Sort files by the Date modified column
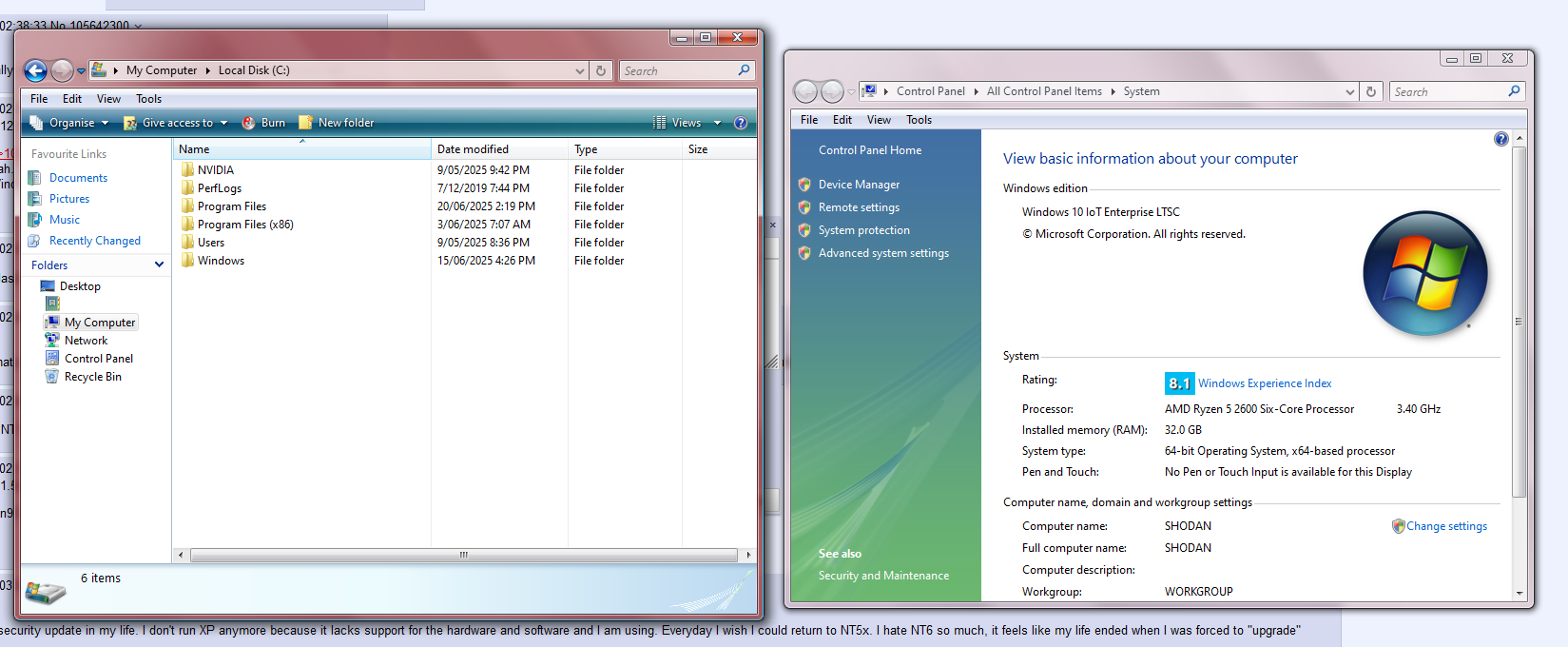The image size is (1568, 647). tap(499, 149)
